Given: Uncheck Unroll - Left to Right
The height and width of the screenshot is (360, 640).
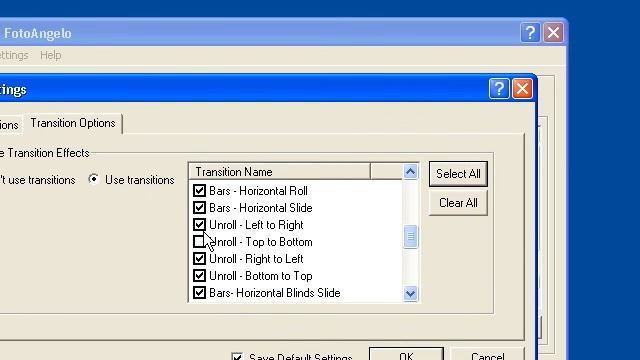Looking at the screenshot, I should point(199,224).
